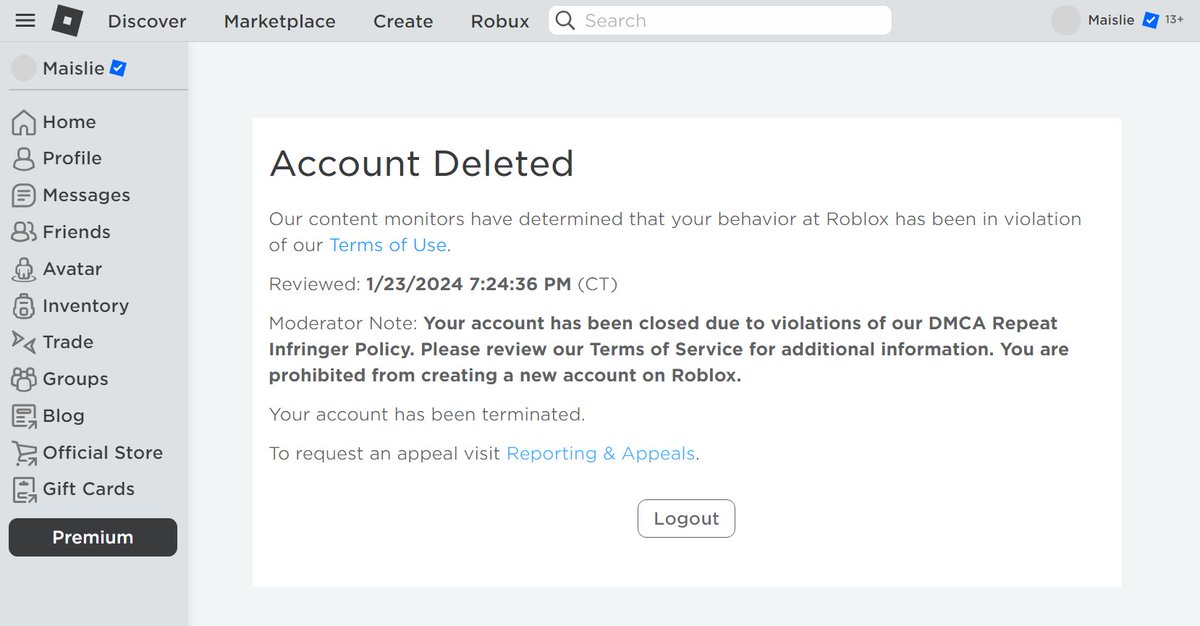Click the Account Deleted heading
This screenshot has height=626, width=1200.
tap(422, 163)
